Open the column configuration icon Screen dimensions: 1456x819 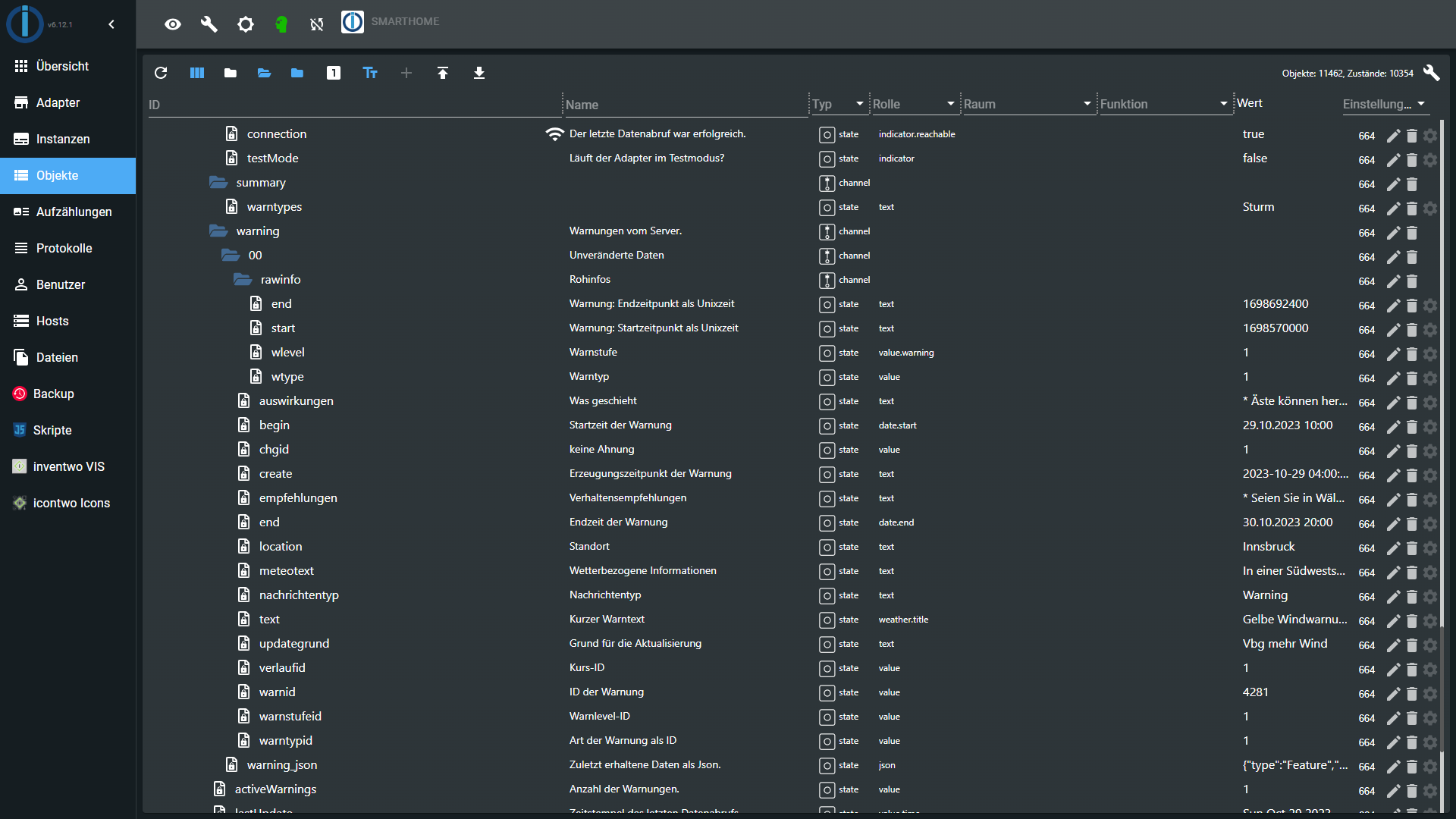click(197, 73)
